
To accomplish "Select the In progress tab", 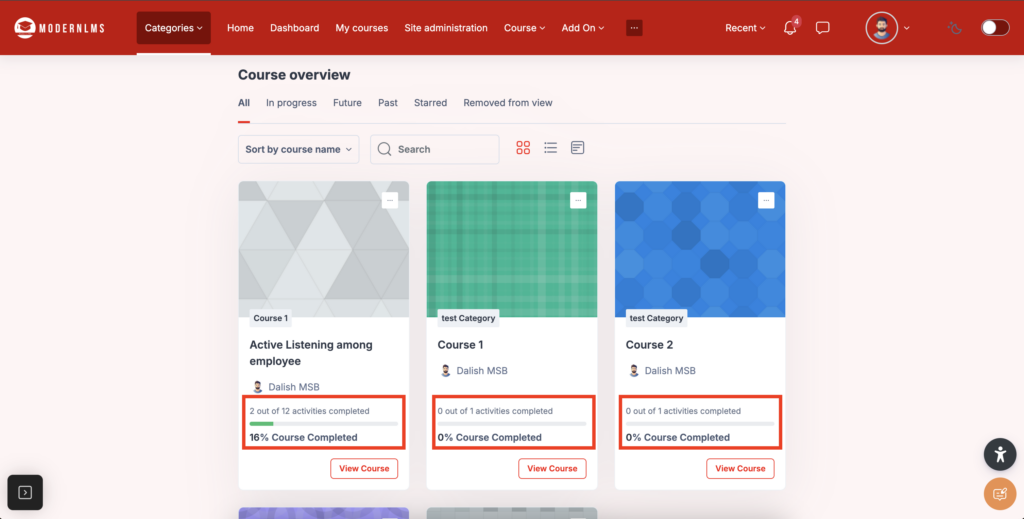I will (x=291, y=103).
